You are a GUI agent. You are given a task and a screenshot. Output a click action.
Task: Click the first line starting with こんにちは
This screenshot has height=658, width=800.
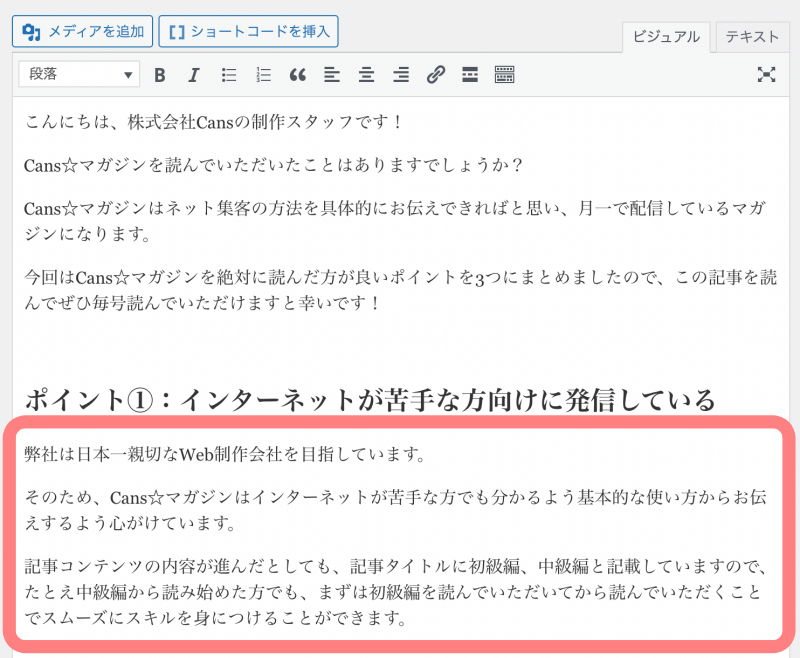[214, 122]
